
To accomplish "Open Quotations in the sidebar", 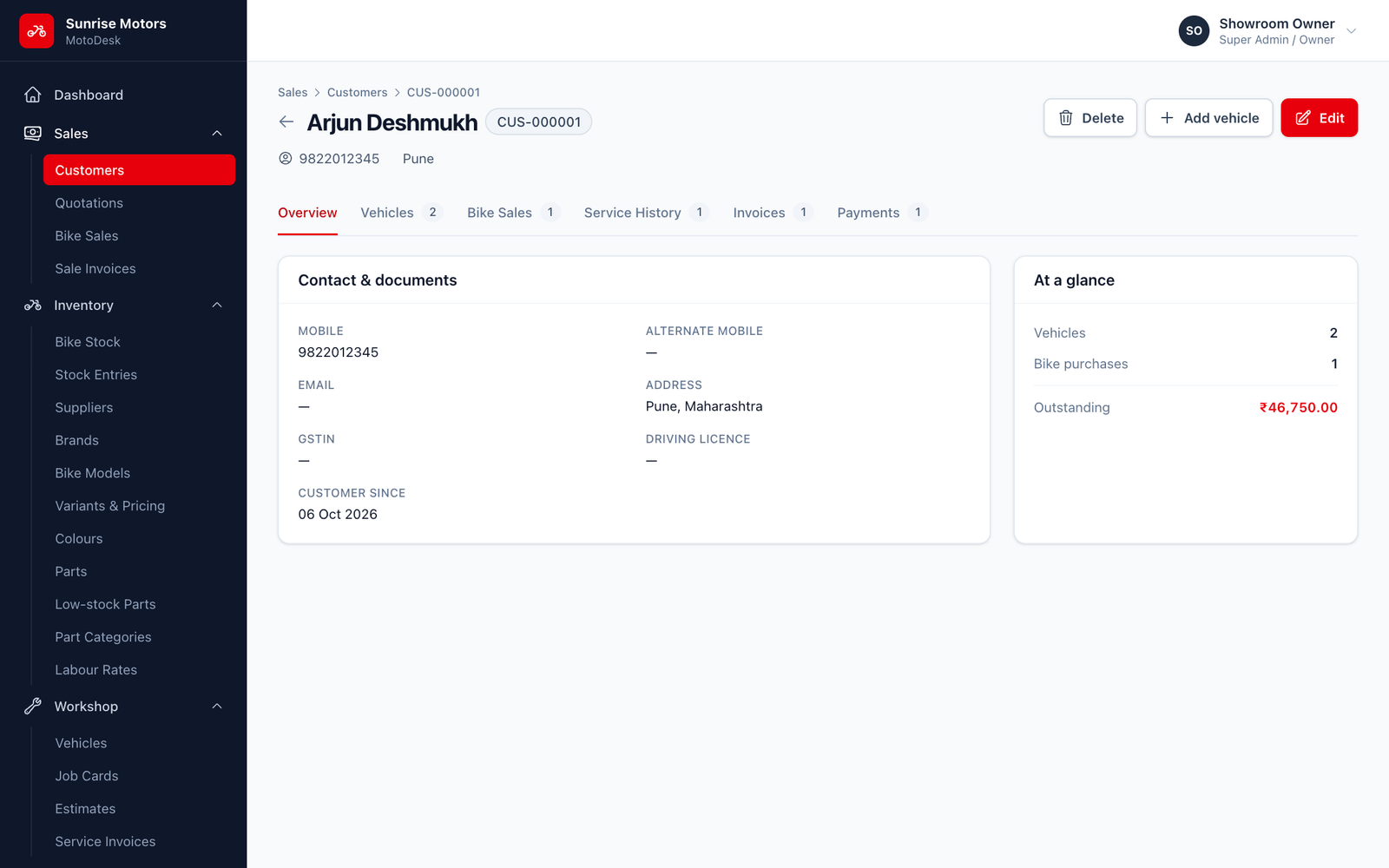I will (139, 203).
